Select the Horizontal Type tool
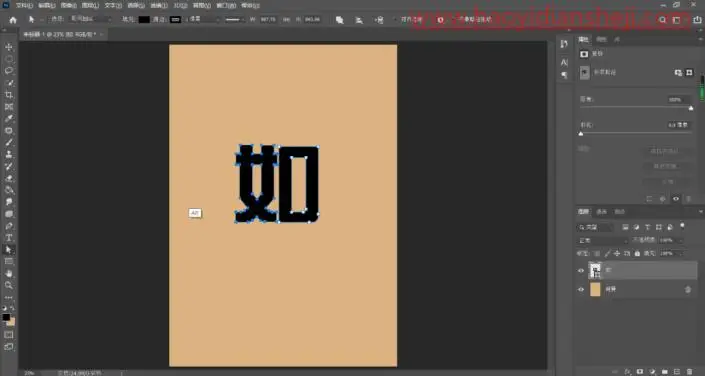This screenshot has height=376, width=705. pyautogui.click(x=9, y=237)
